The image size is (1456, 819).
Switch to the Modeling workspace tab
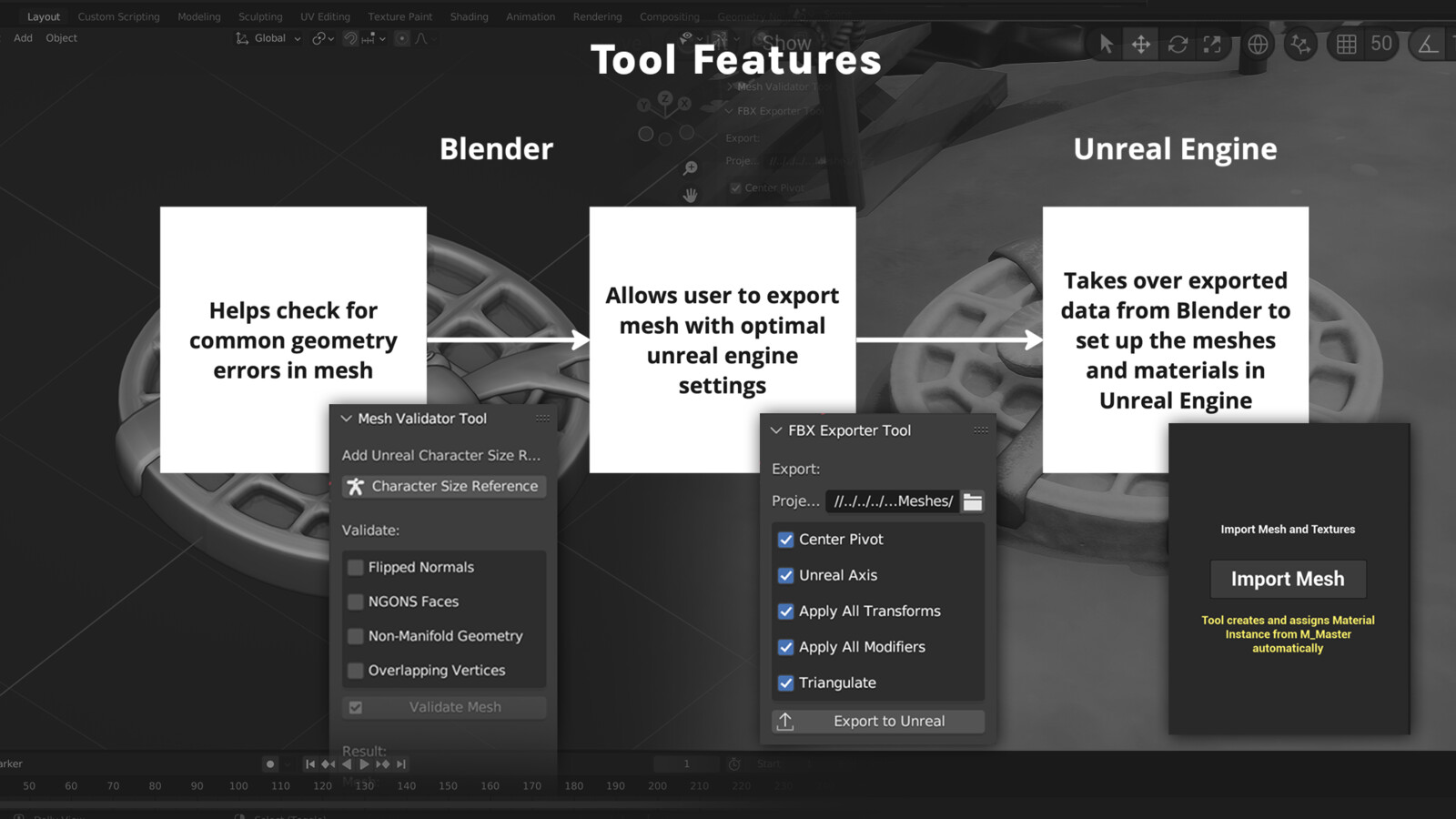199,16
